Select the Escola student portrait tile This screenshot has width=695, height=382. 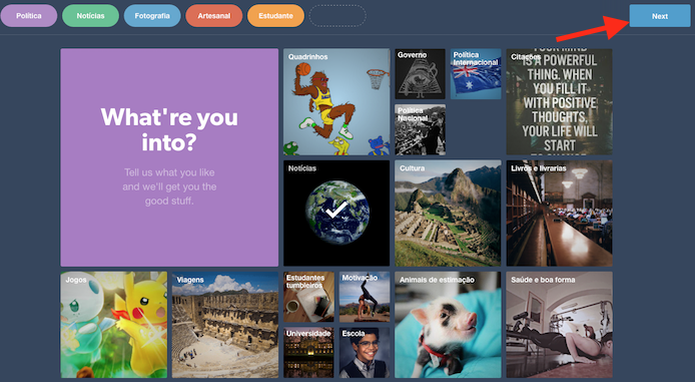(364, 353)
